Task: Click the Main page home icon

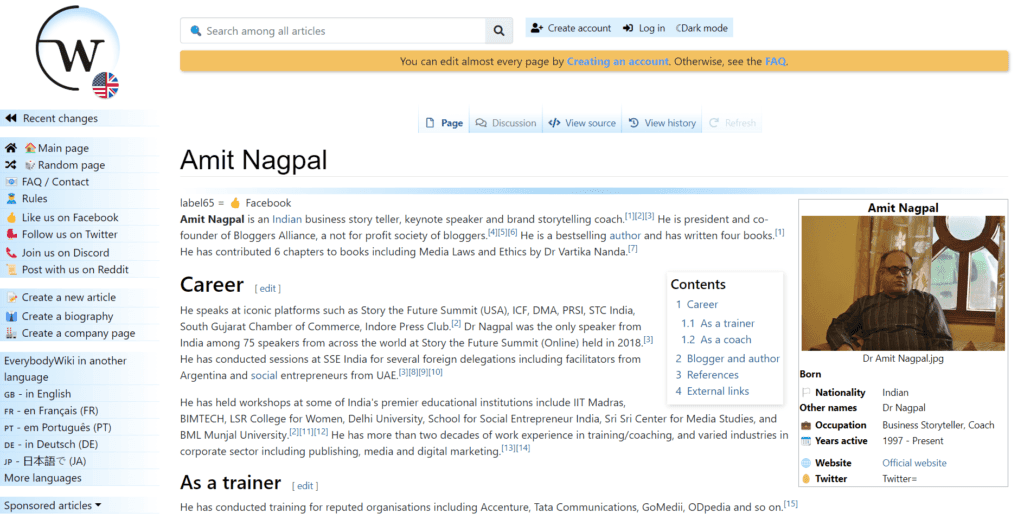Action: (x=10, y=148)
